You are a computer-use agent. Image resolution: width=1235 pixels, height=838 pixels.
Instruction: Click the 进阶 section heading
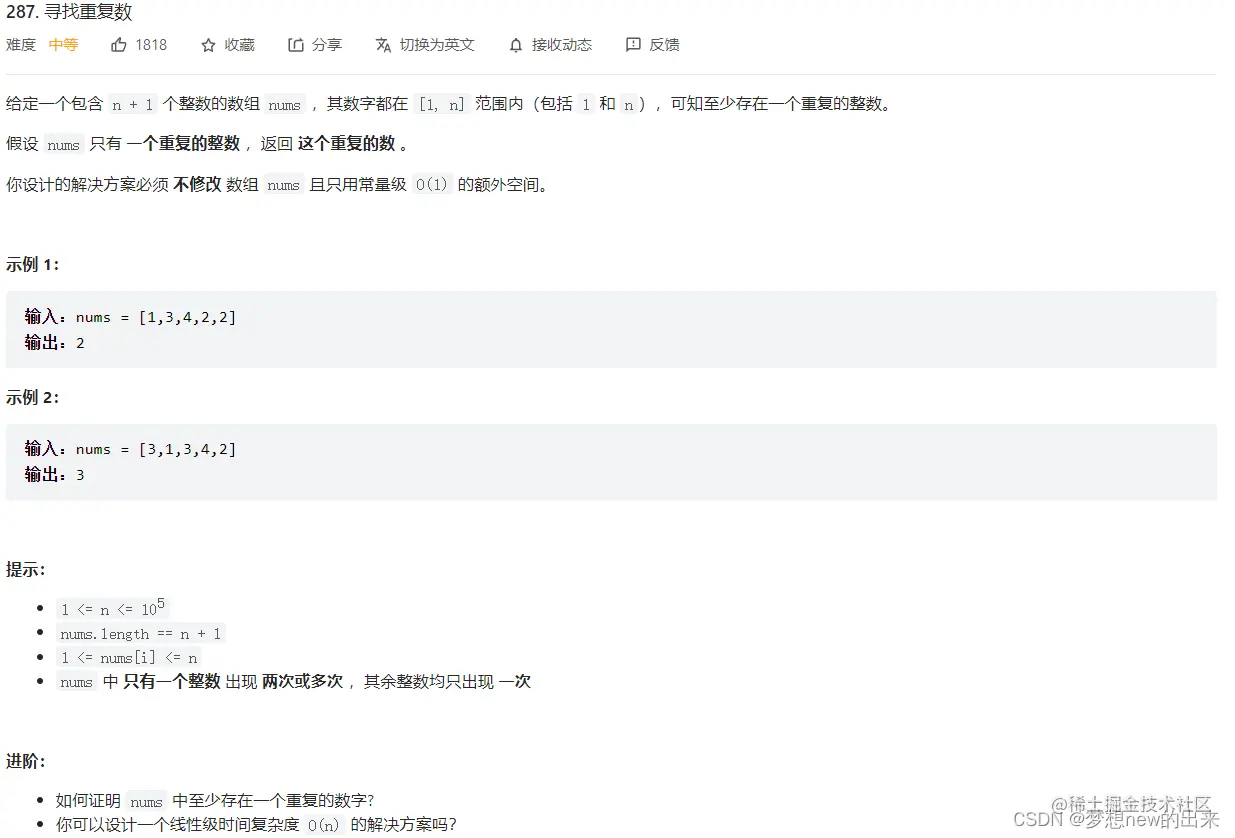point(22,761)
